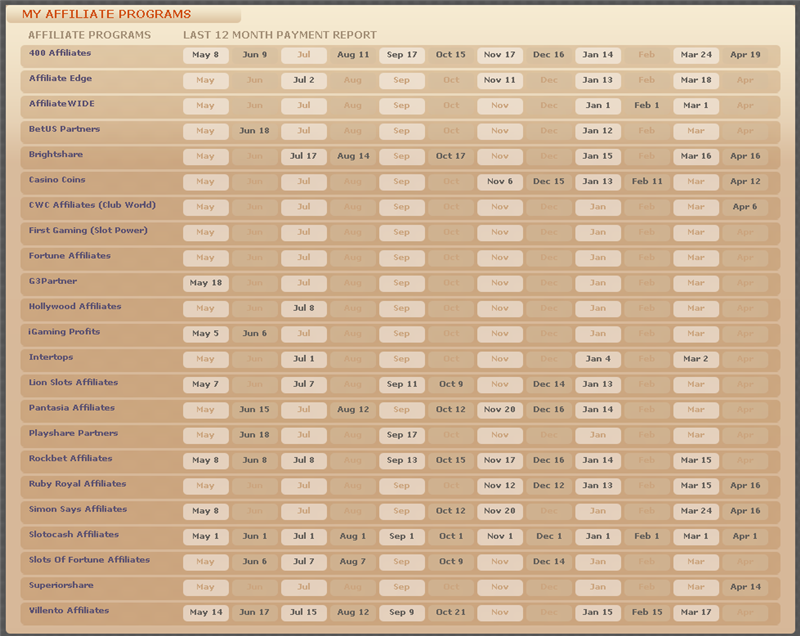Open Brightshare affiliate program
Image resolution: width=800 pixels, height=636 pixels.
pos(56,155)
